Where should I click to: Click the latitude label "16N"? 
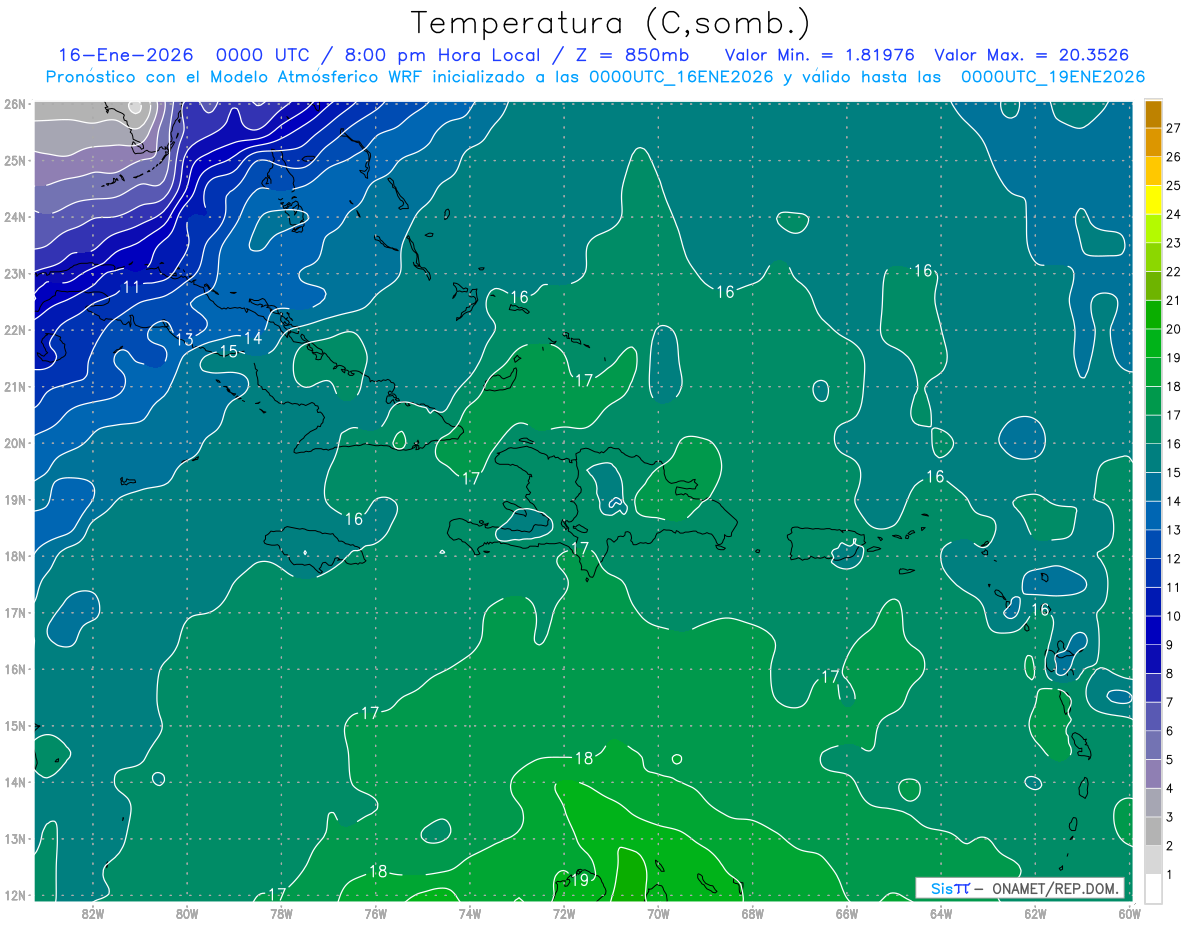pos(14,669)
